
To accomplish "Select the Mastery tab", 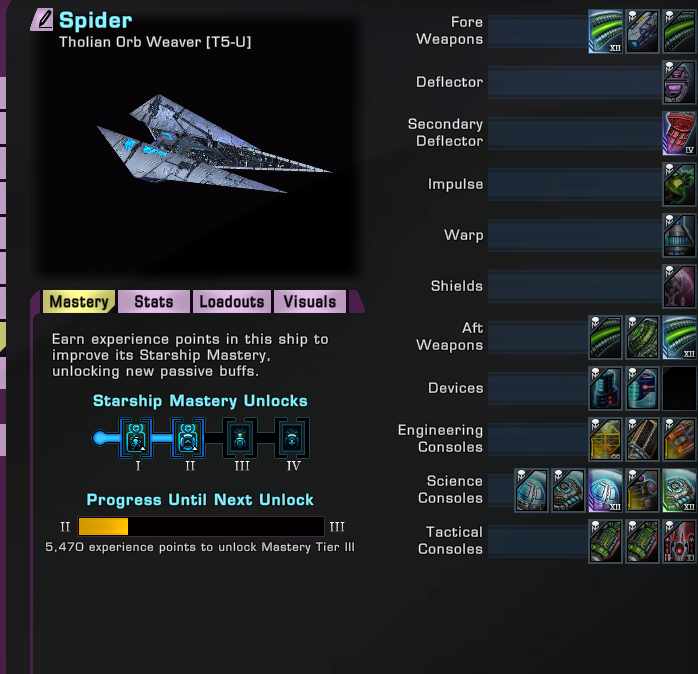I will click(x=79, y=302).
